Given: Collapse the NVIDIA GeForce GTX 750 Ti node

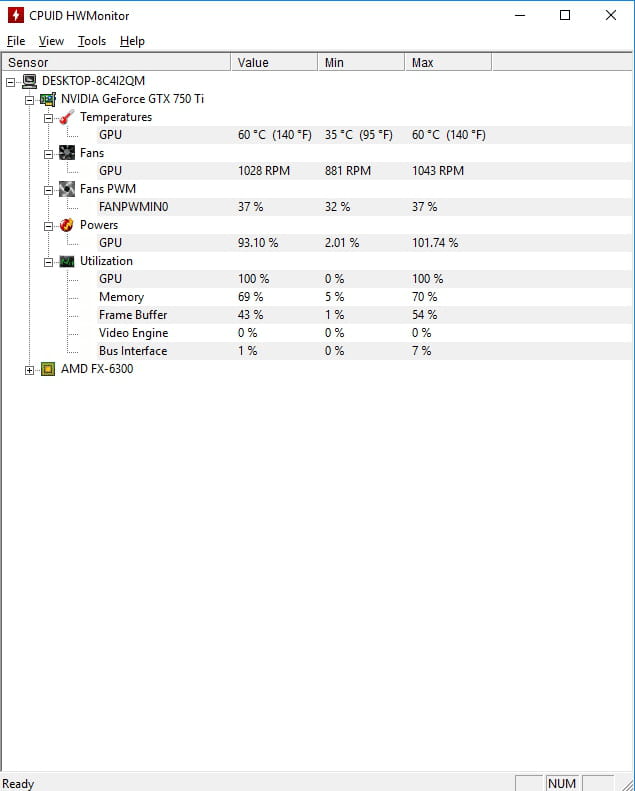Looking at the screenshot, I should [x=29, y=100].
